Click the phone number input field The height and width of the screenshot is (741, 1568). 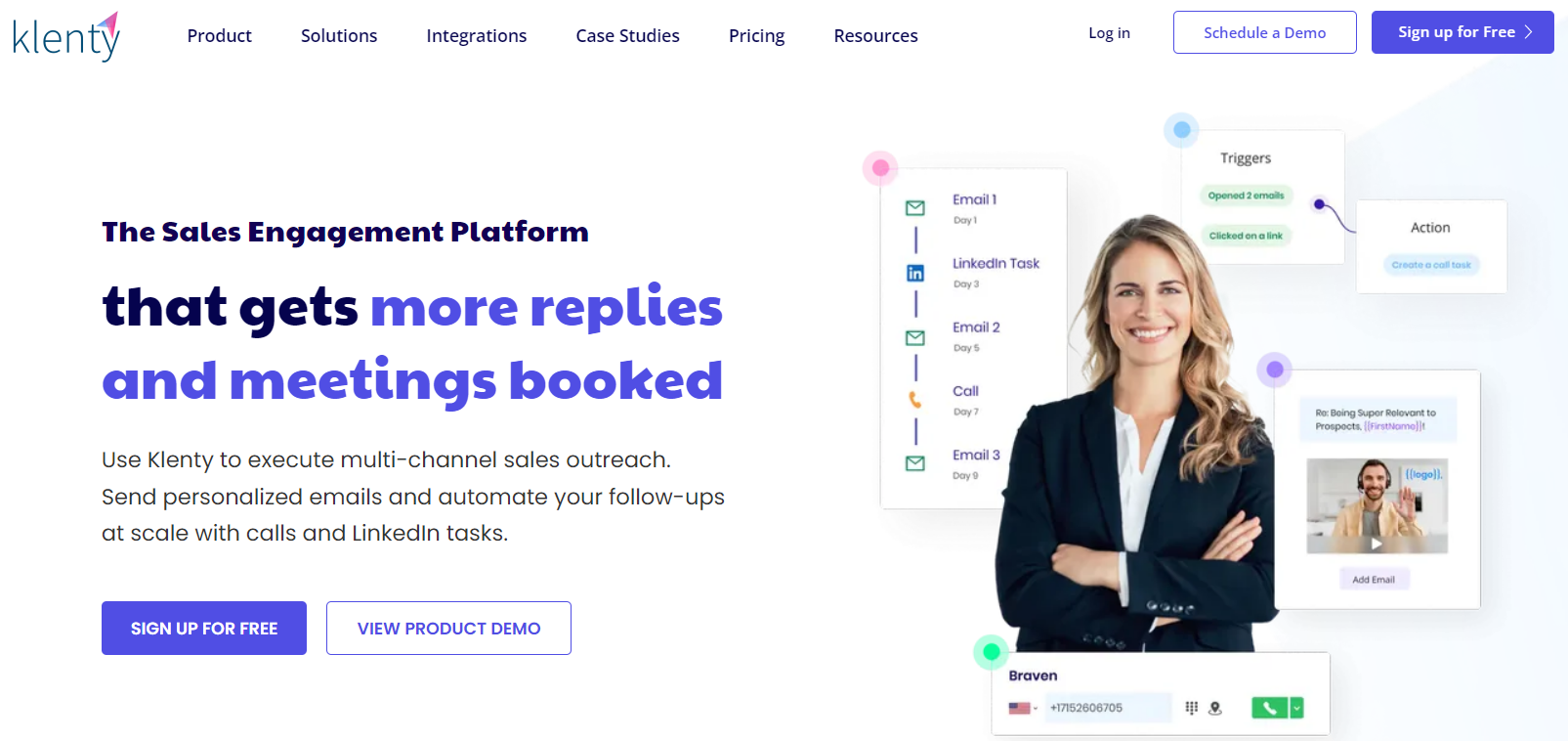click(1108, 708)
